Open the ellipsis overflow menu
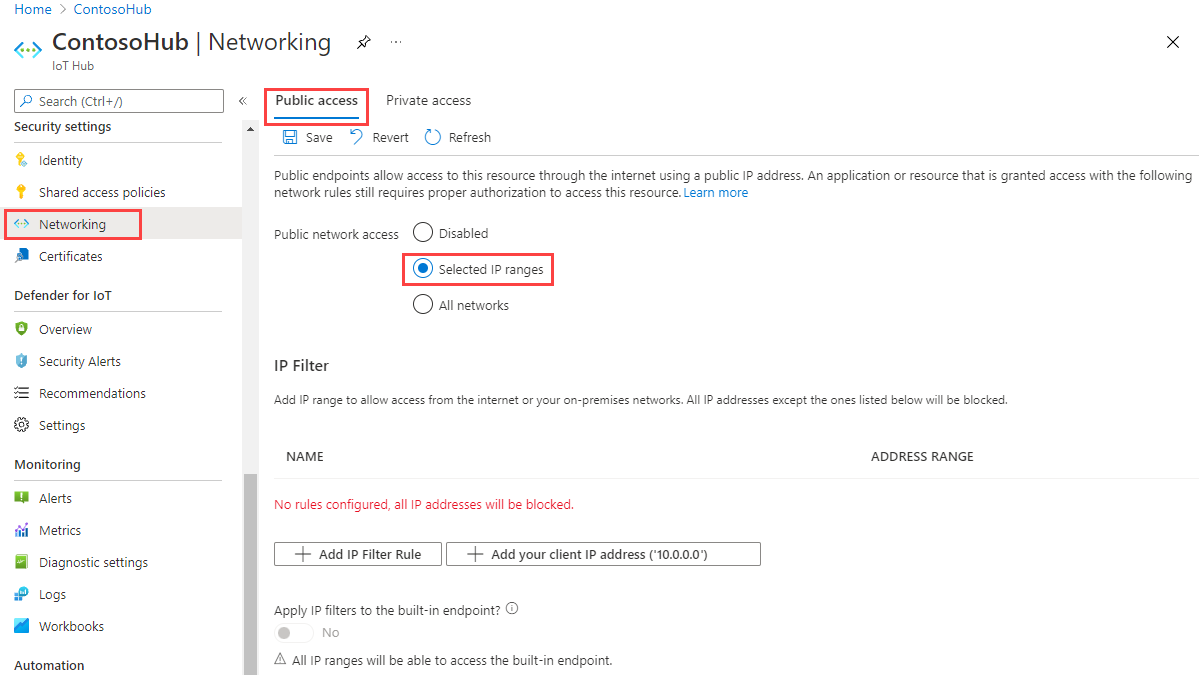 pos(395,42)
